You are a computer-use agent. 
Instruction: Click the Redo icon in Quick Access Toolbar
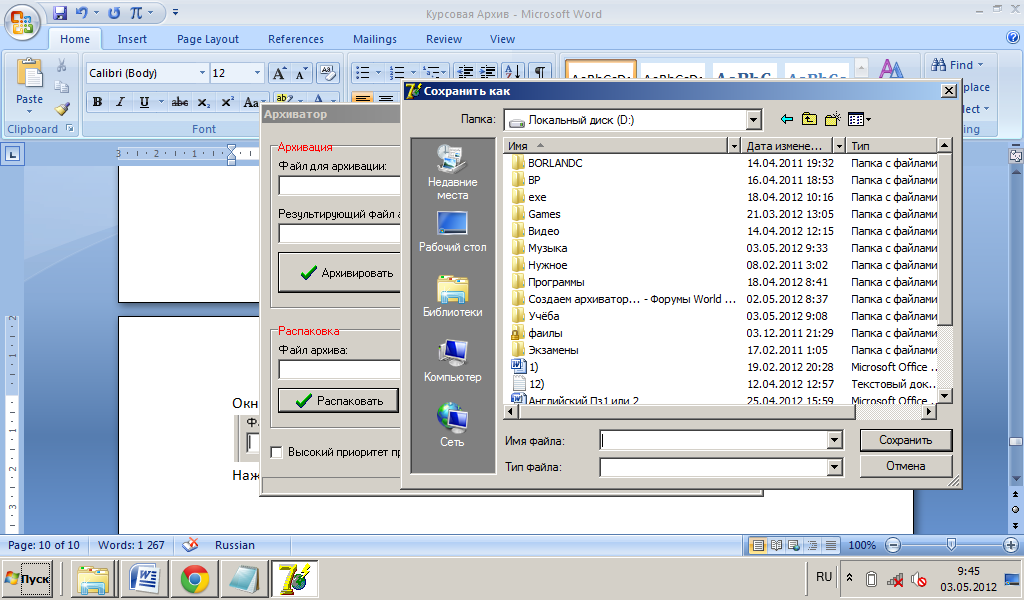coord(114,12)
